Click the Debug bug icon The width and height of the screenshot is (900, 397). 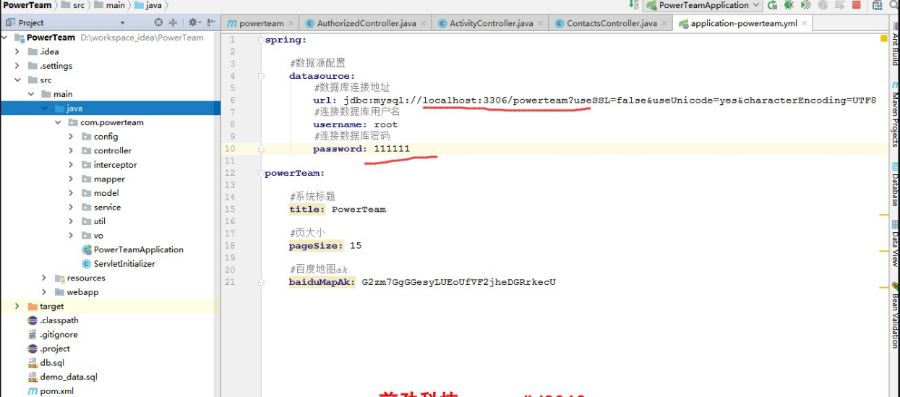coord(789,5)
